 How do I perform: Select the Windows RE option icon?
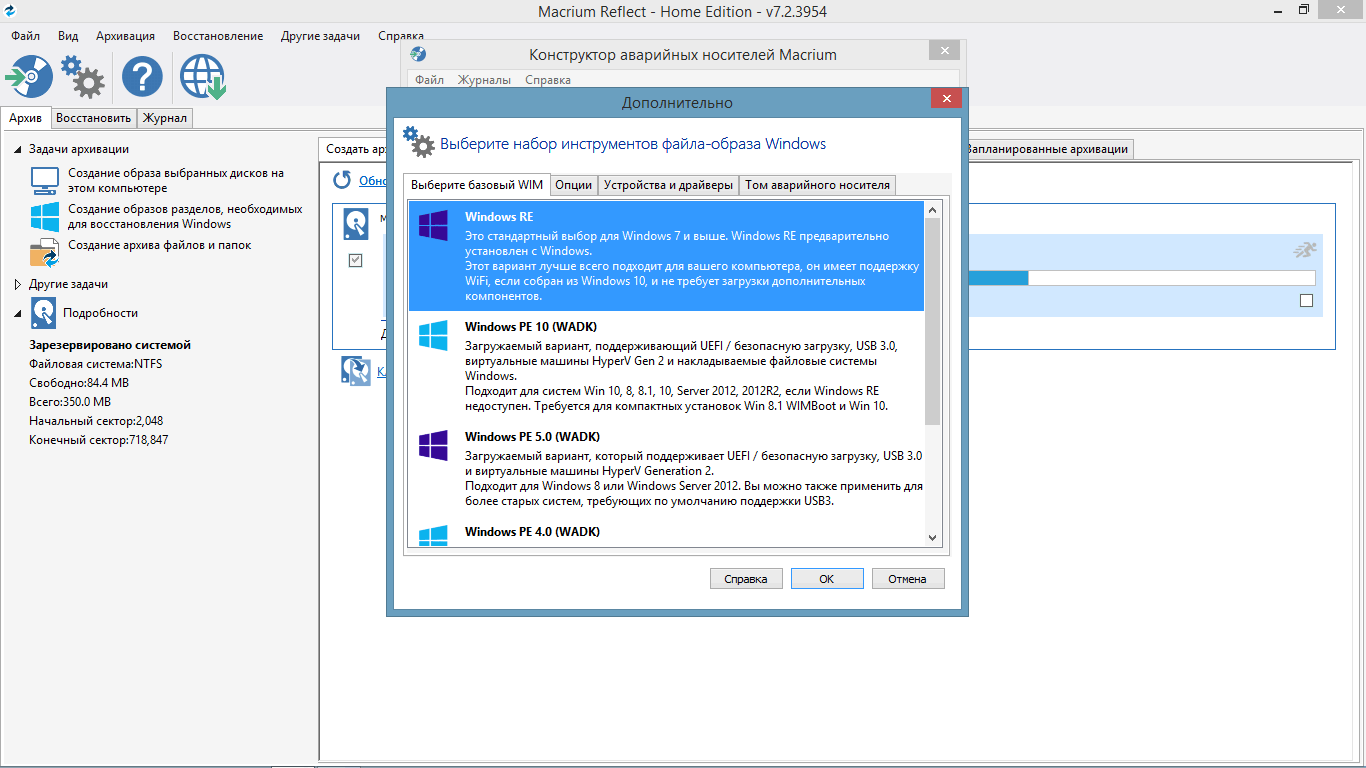pos(433,225)
